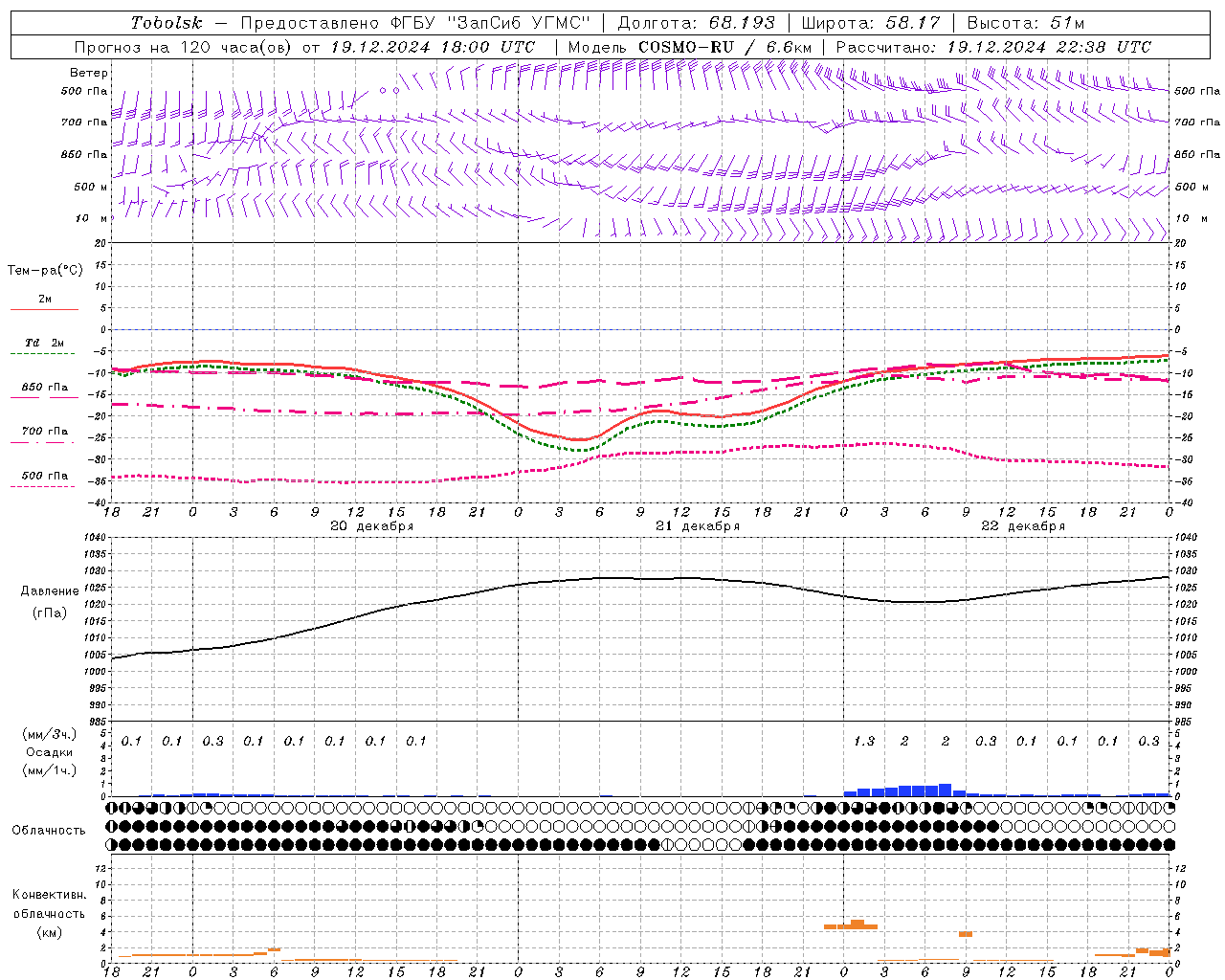Click the tallest blue precipitation bar on 22 декабря
This screenshot has height=980, width=1225.
[x=945, y=790]
